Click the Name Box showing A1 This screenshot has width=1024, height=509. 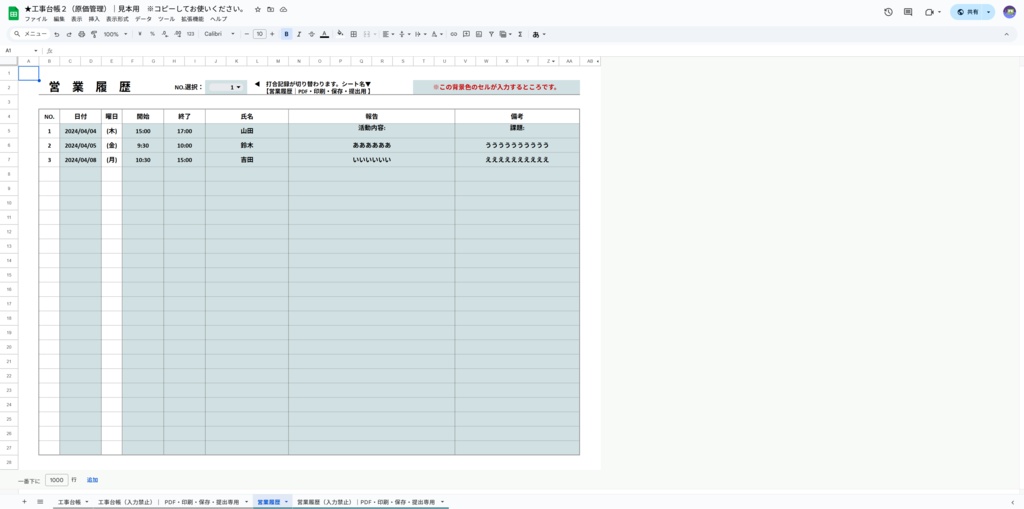20,50
